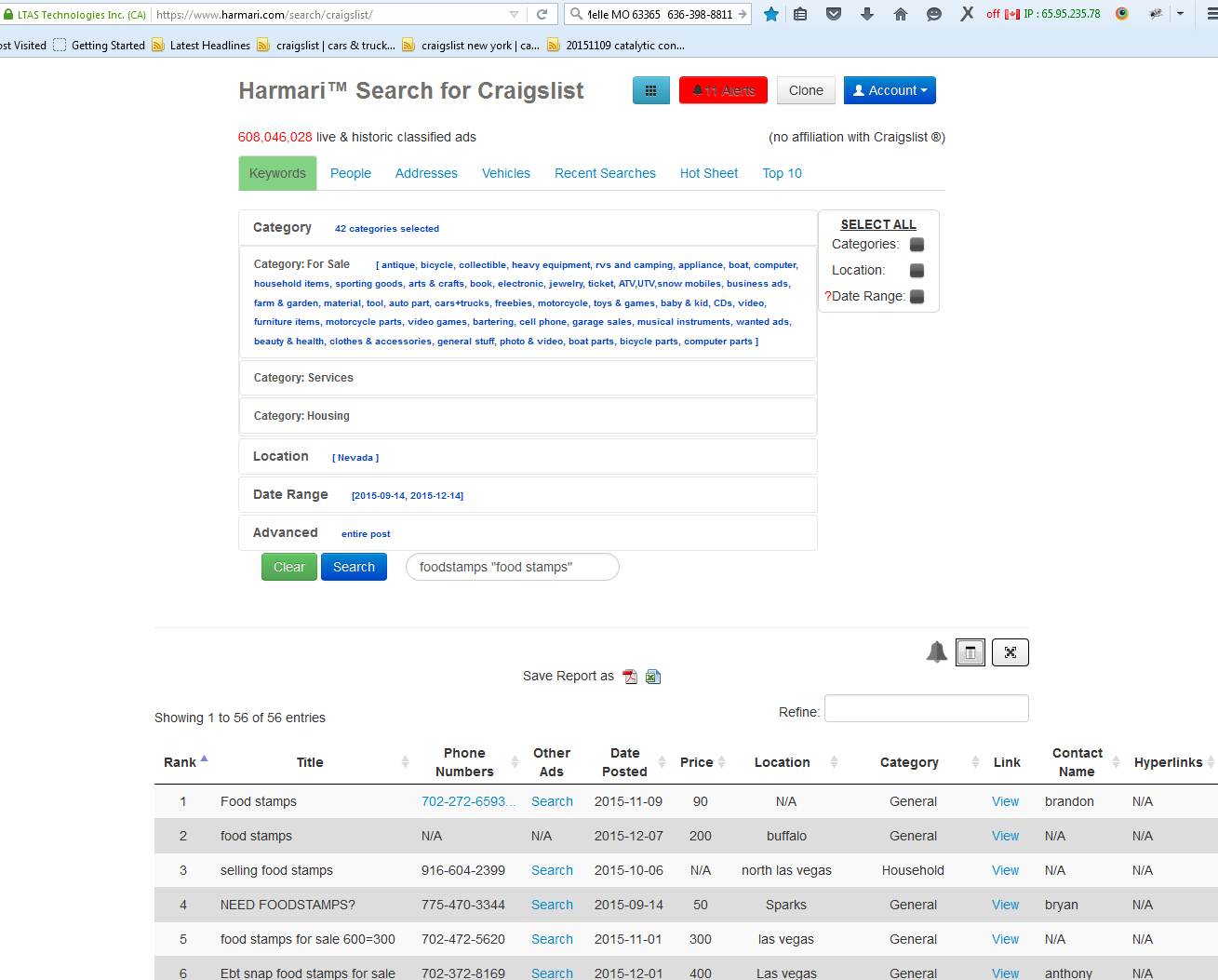Toggle the column layout view button
Viewport: 1218px width, 980px height.
point(970,652)
